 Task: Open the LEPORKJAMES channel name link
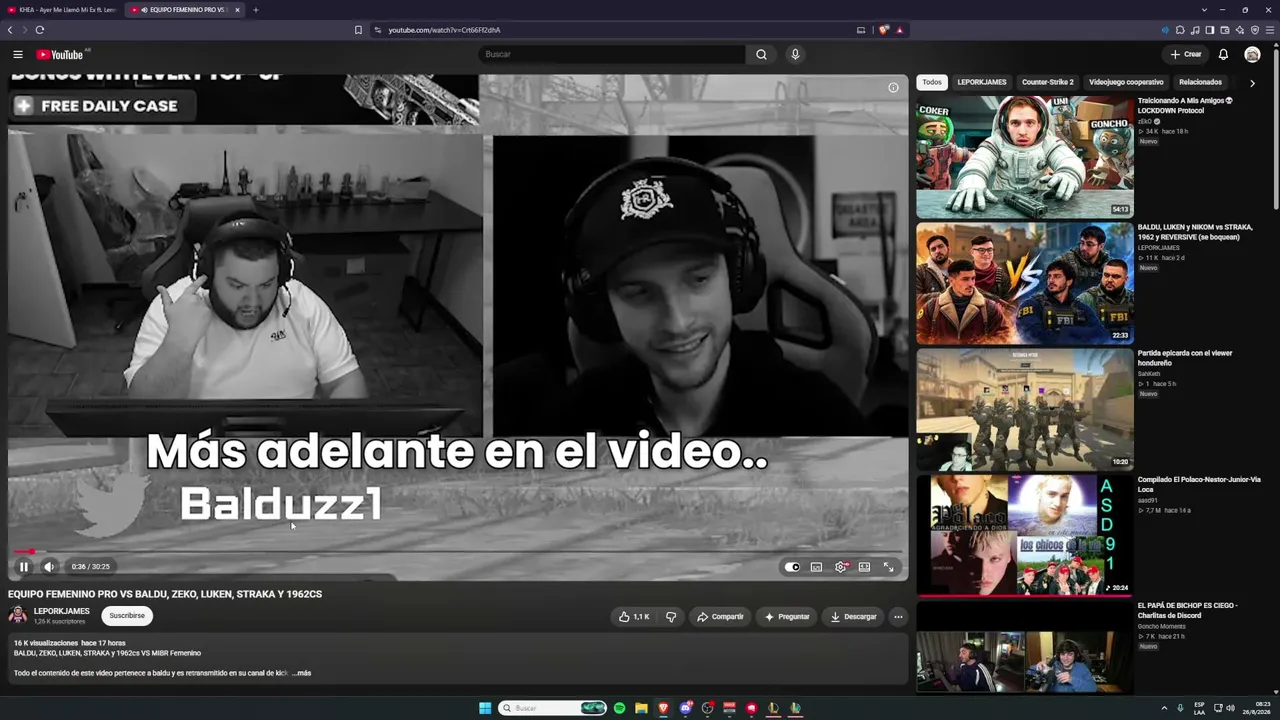click(62, 611)
